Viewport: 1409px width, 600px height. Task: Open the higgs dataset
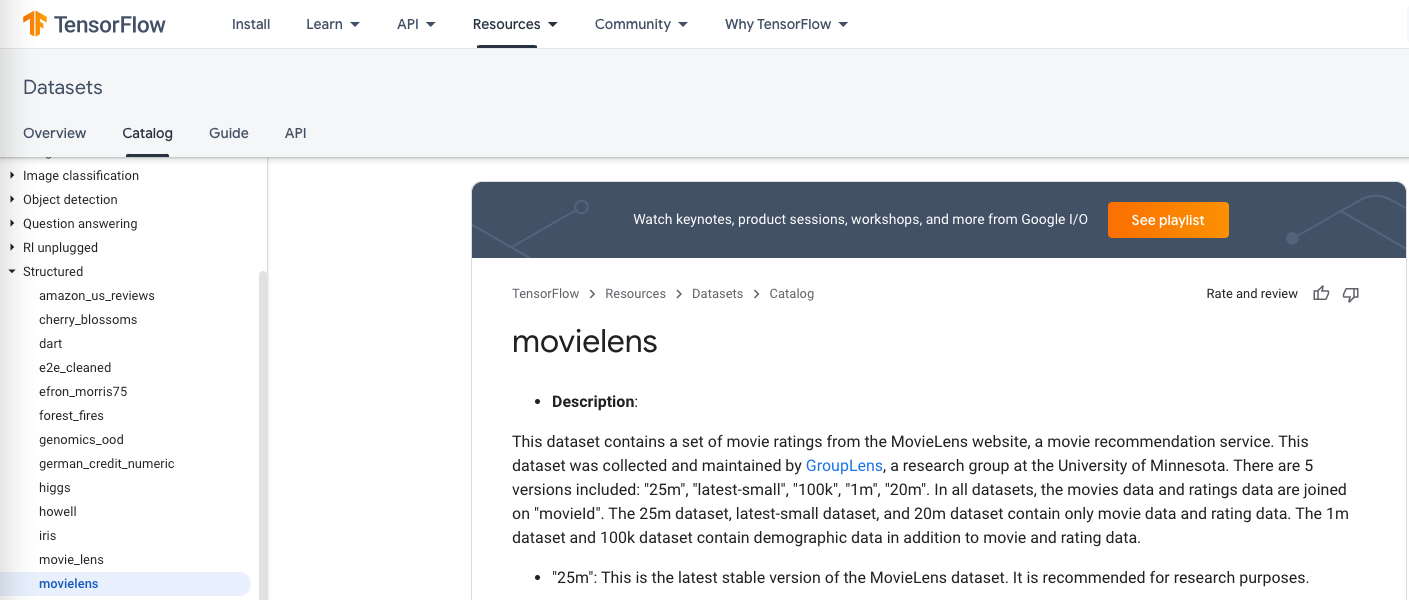pos(55,488)
